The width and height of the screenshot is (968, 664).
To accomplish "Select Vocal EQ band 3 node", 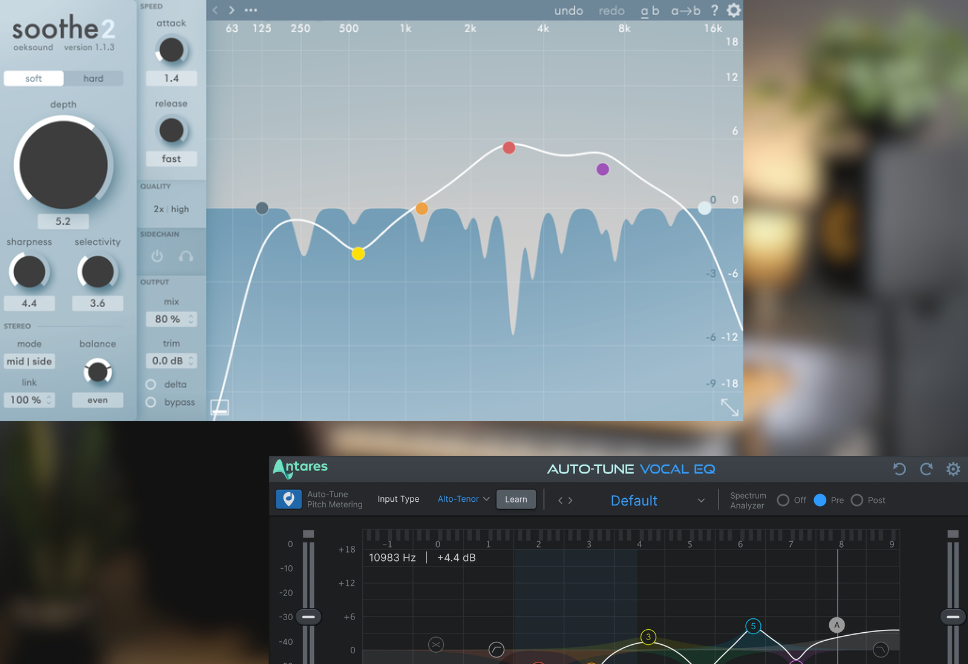I will click(648, 637).
